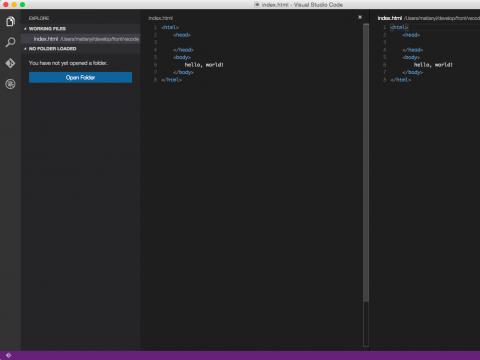Click 'hello, world!' in left editor
The image size is (480, 360).
pyautogui.click(x=204, y=65)
